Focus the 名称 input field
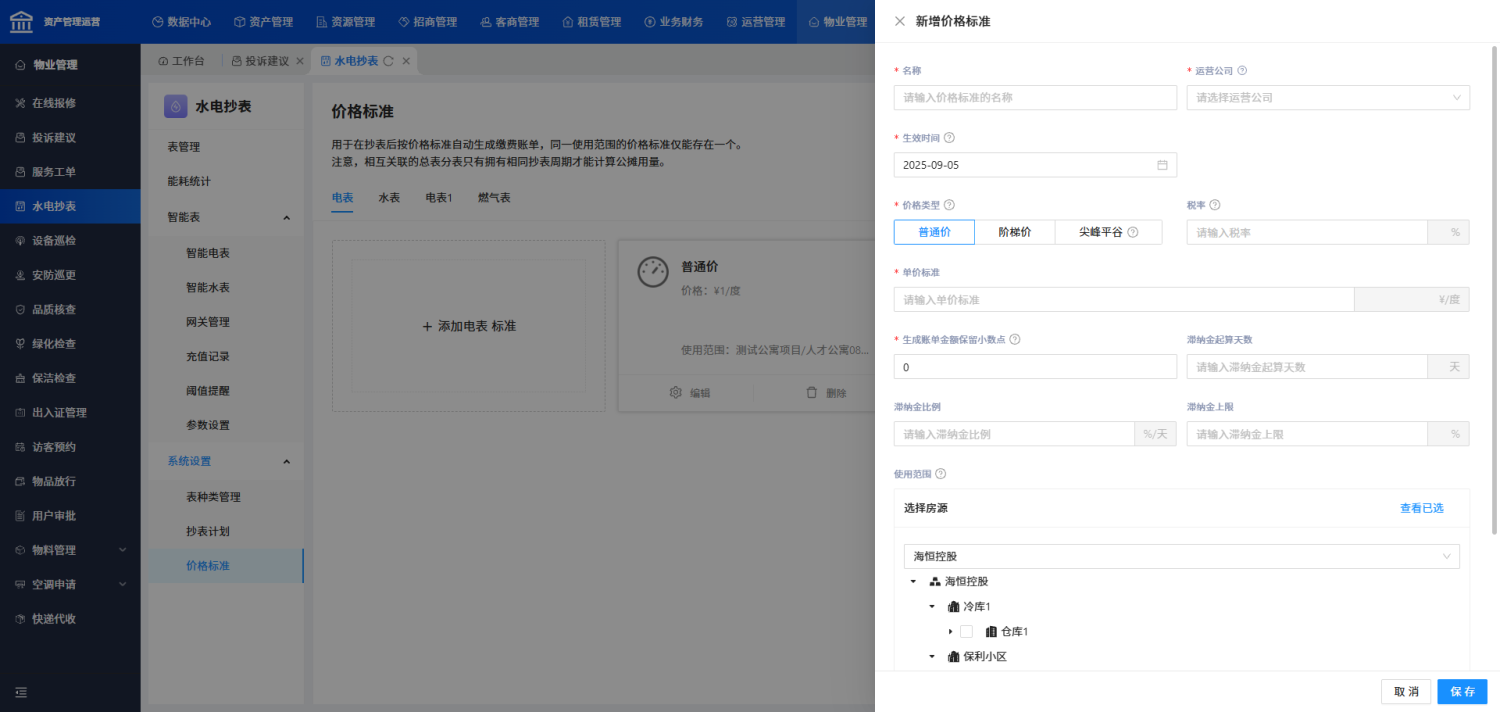This screenshot has height=712, width=1500. pyautogui.click(x=1035, y=98)
